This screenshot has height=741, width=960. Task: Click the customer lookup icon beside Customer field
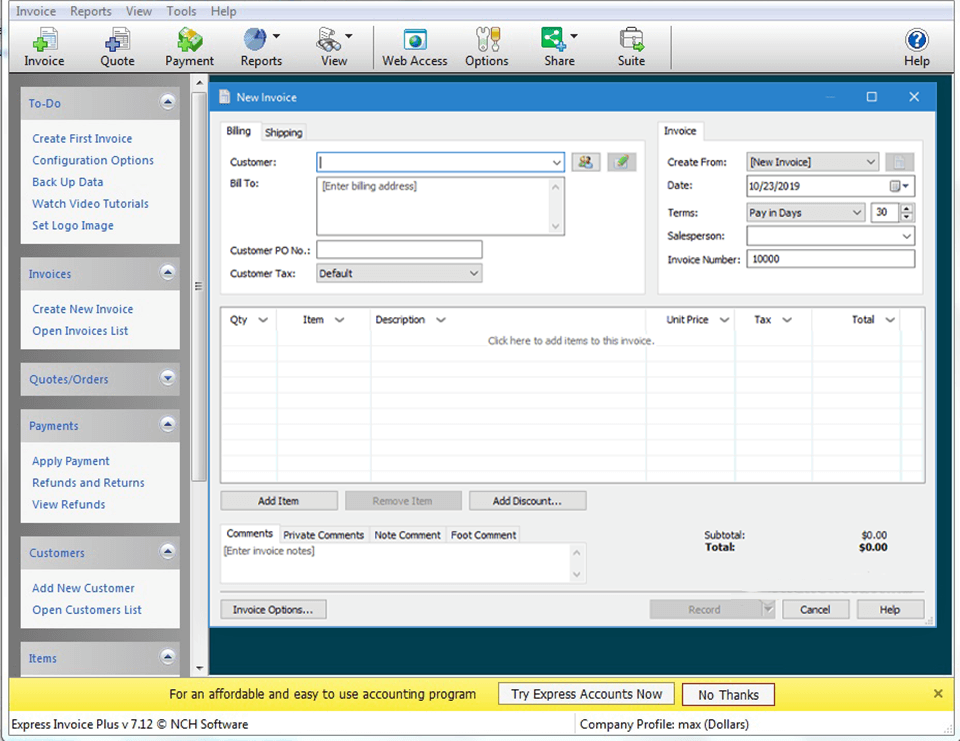click(x=586, y=161)
